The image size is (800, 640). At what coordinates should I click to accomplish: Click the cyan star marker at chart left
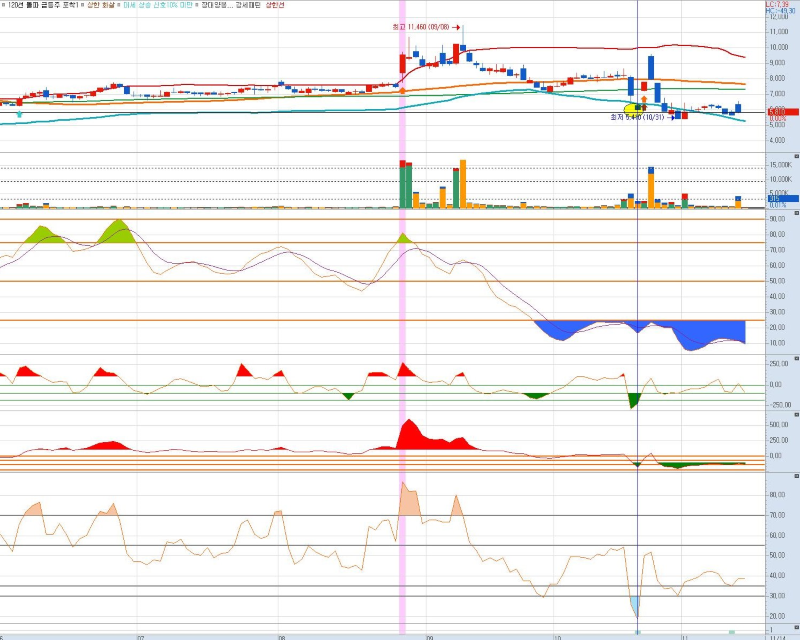point(19,114)
